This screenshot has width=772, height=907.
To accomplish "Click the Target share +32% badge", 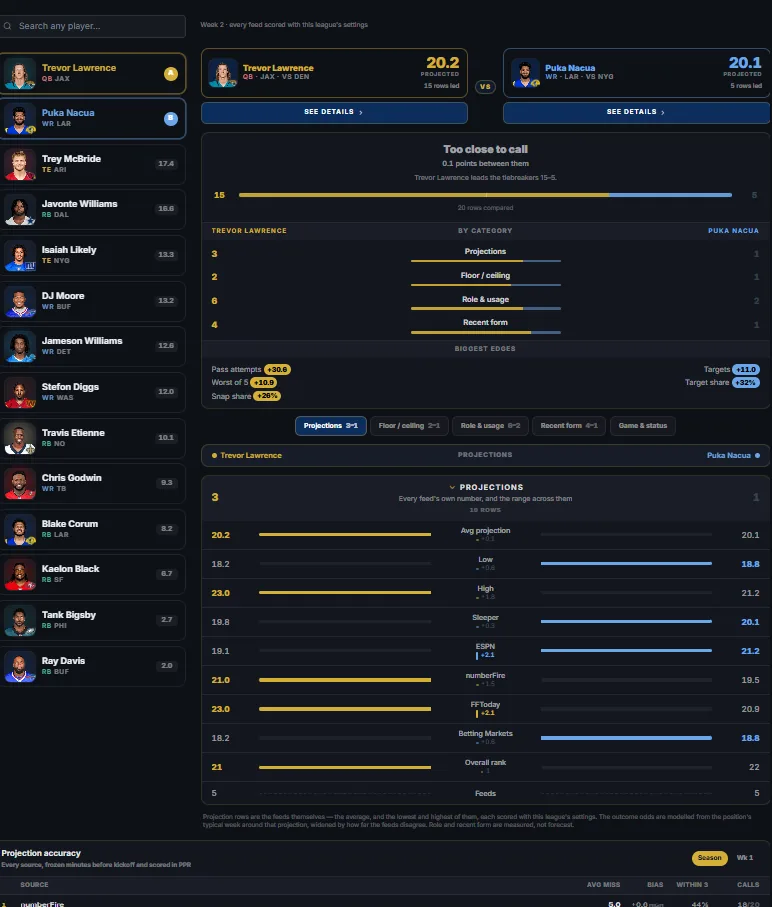I will [x=746, y=382].
